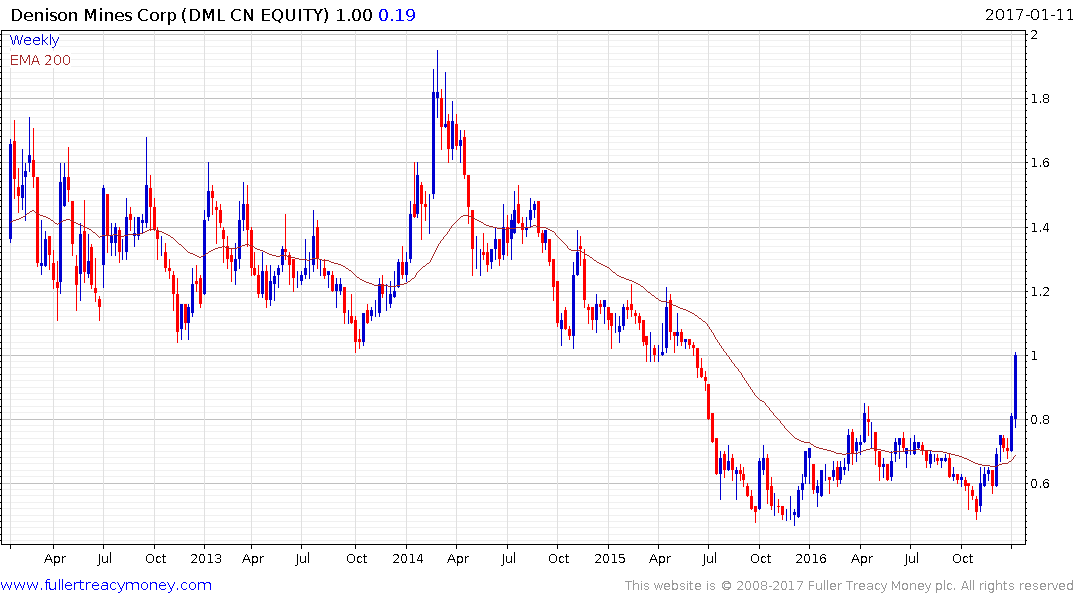
Task: Open the www.fullertreacymoney.com link
Action: click(106, 585)
